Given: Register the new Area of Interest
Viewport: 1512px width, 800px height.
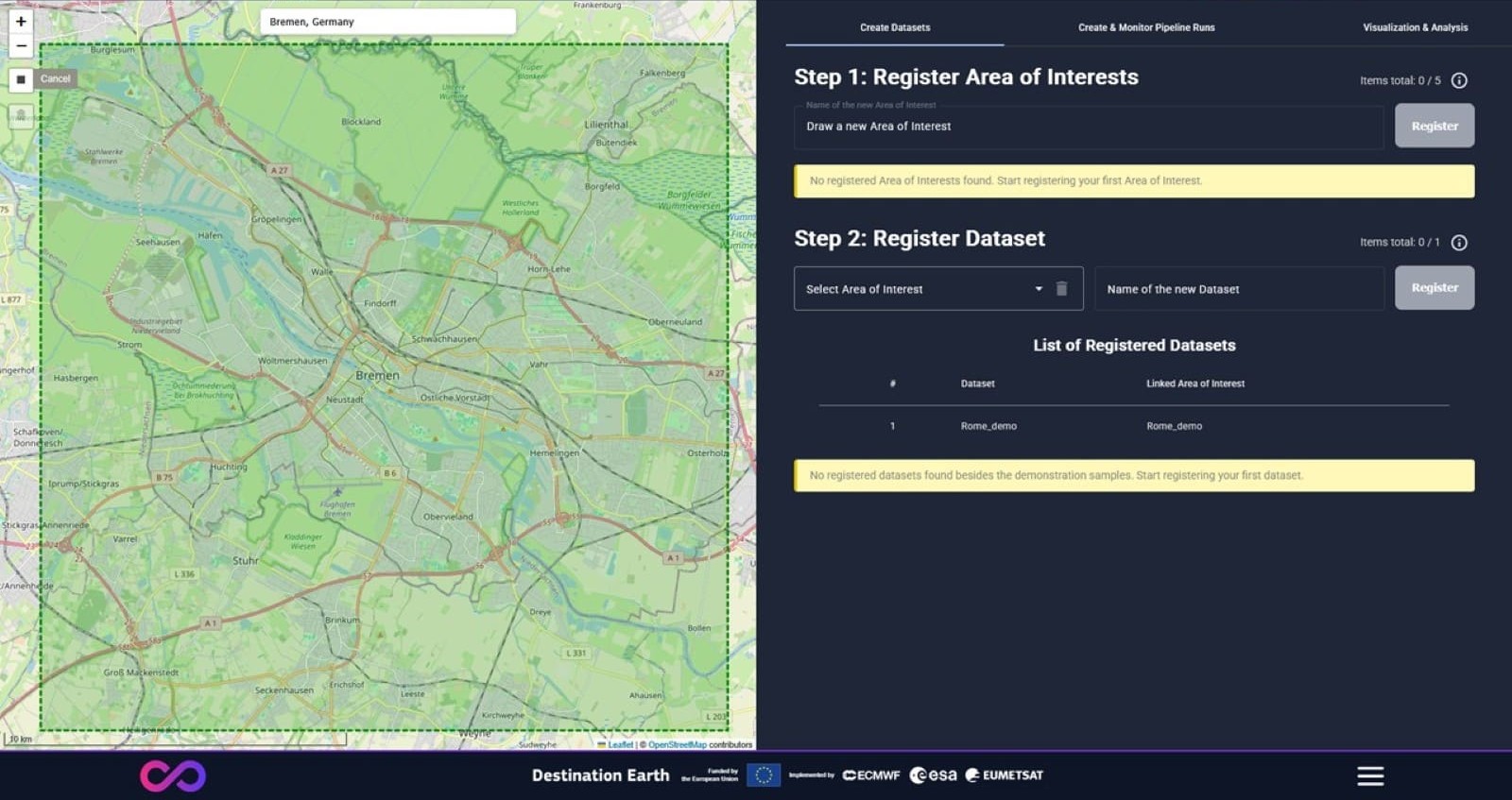Looking at the screenshot, I should pos(1434,127).
